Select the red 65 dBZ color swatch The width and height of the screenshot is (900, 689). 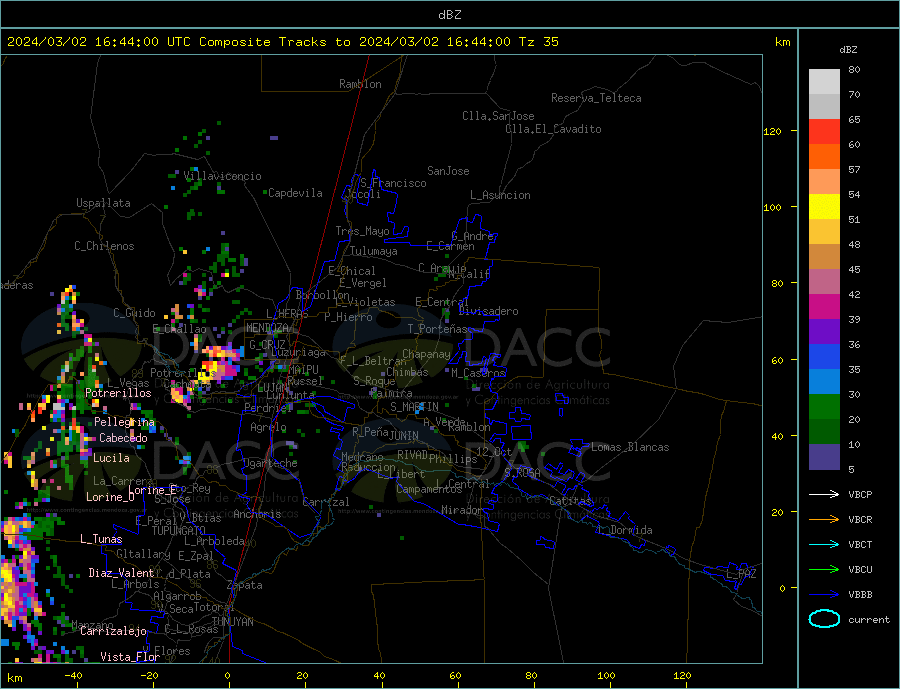(x=824, y=131)
